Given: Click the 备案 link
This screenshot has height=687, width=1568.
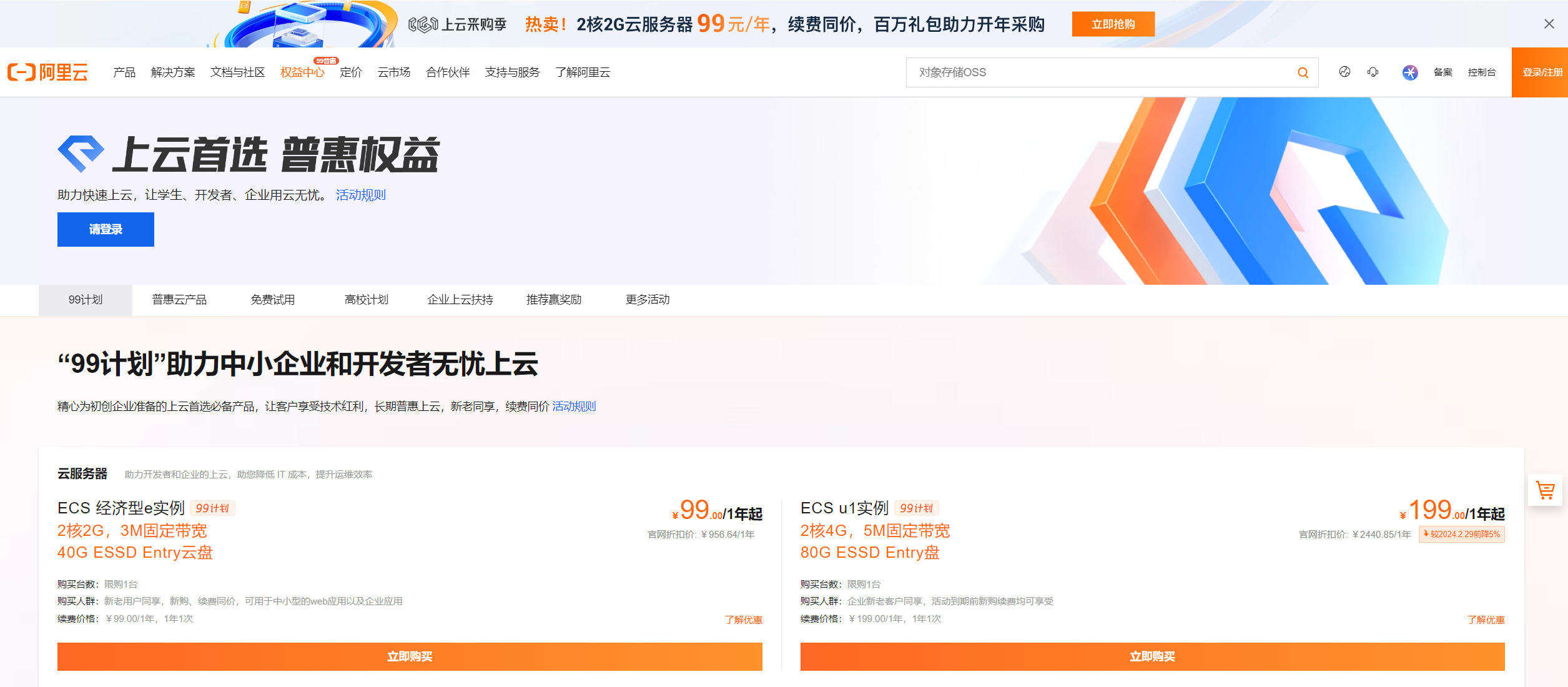Looking at the screenshot, I should point(1442,72).
